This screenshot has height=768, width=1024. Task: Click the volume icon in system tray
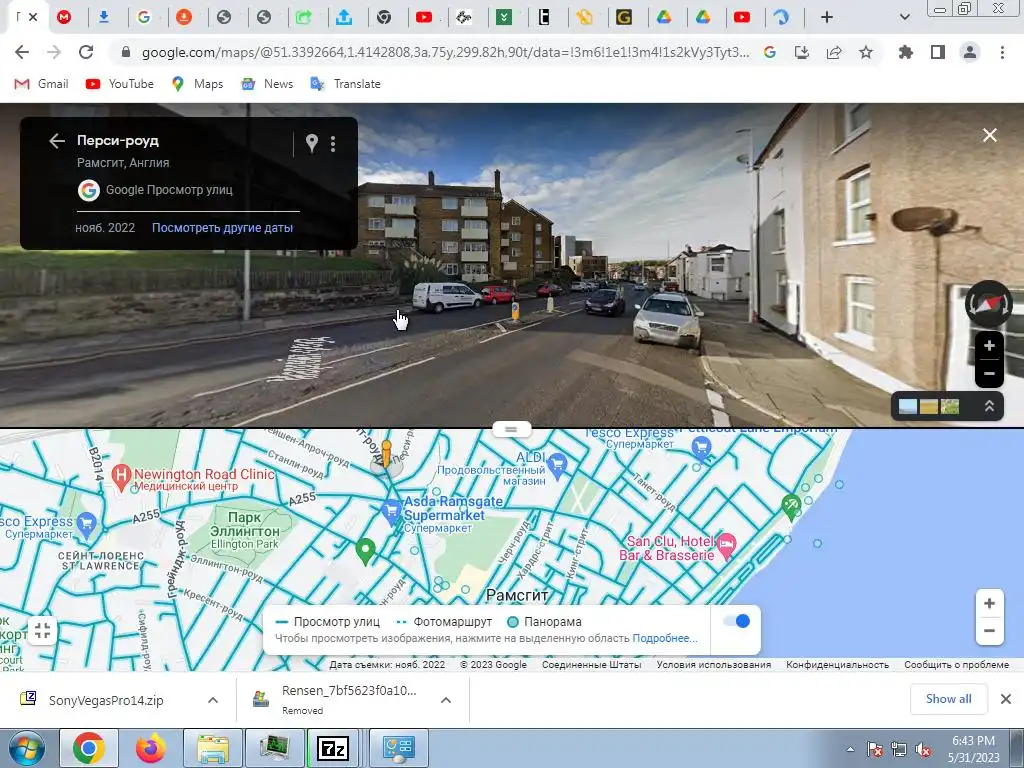tap(923, 749)
